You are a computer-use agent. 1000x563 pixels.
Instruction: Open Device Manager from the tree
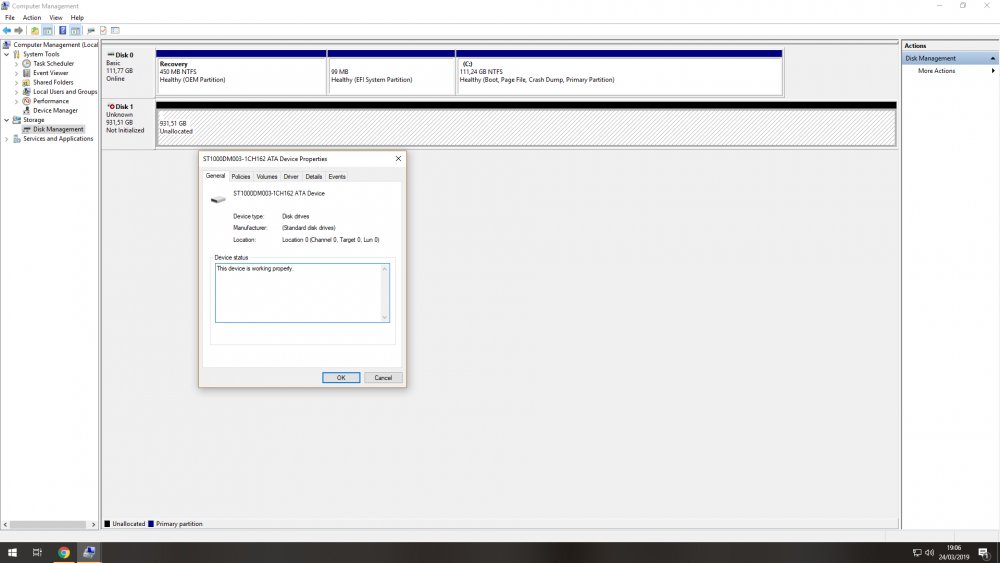pos(55,110)
